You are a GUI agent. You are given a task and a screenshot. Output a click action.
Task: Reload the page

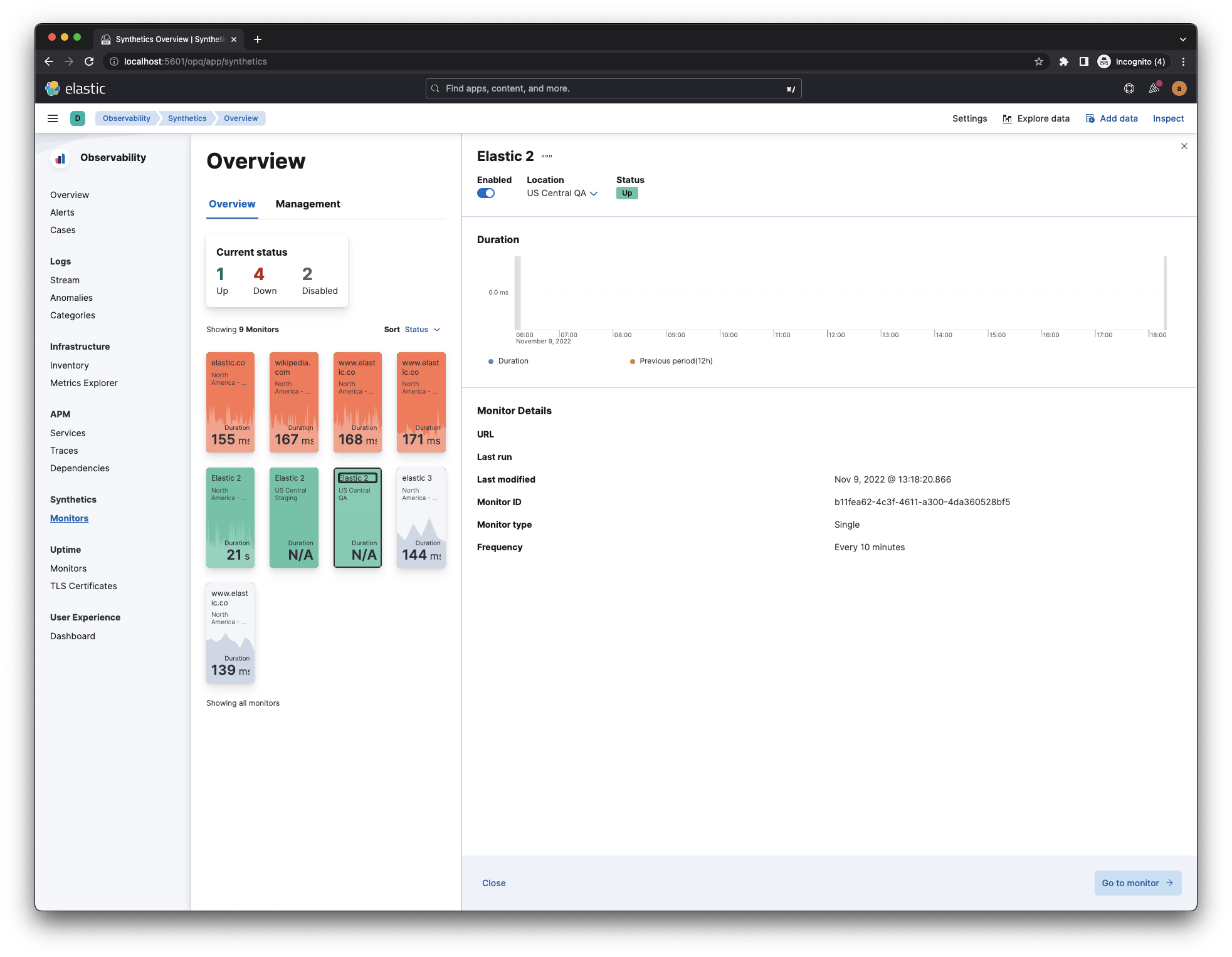pos(89,61)
